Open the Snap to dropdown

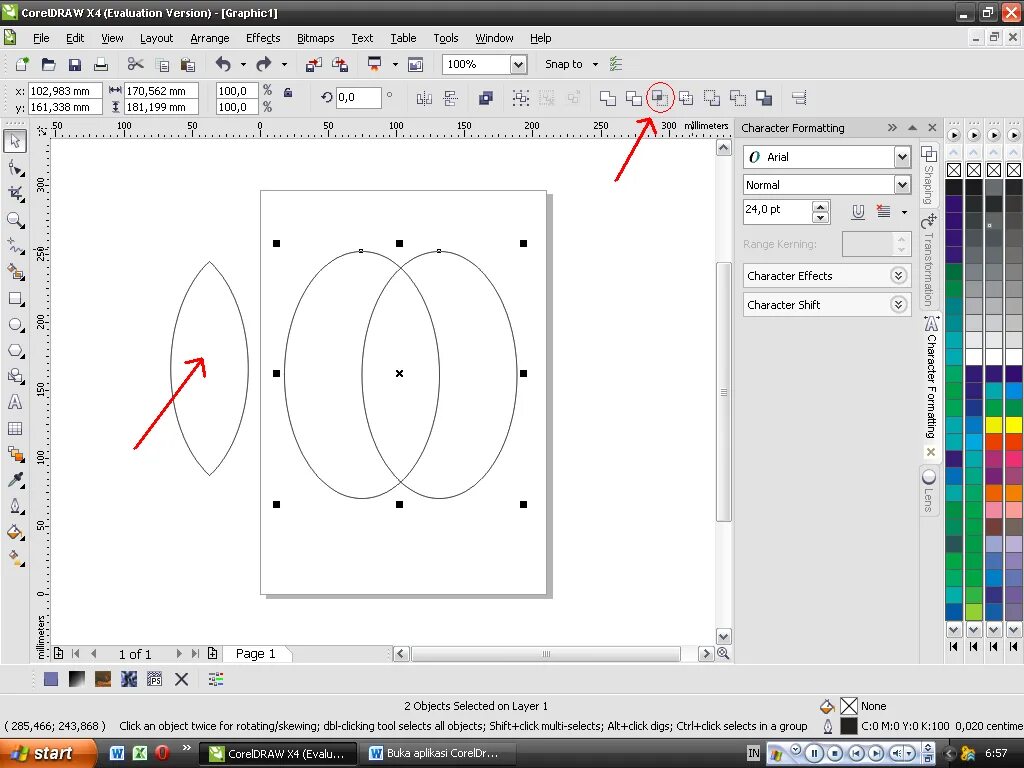[x=595, y=64]
